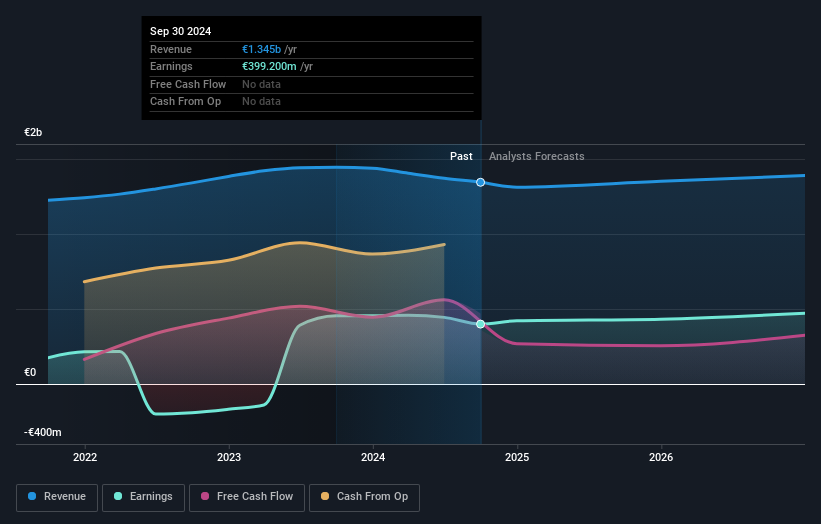Click the 'Revenue' row label in tooltip
Screen dimensions: 821x524
(x=171, y=49)
